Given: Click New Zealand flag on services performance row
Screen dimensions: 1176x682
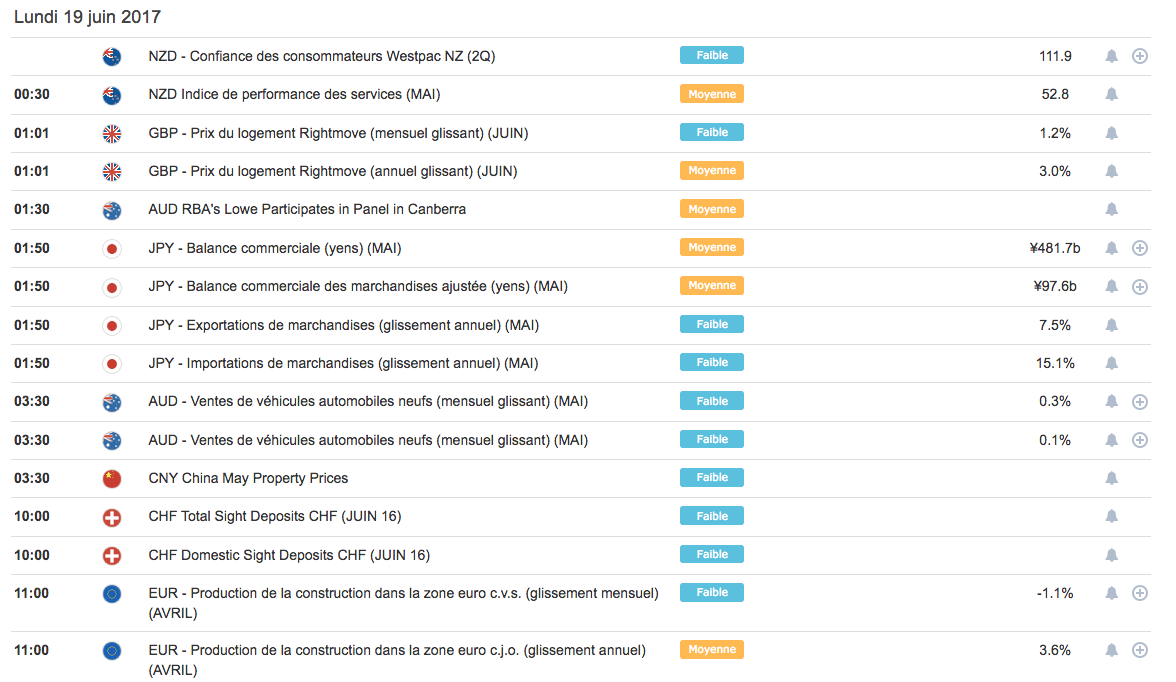Looking at the screenshot, I should click(112, 95).
